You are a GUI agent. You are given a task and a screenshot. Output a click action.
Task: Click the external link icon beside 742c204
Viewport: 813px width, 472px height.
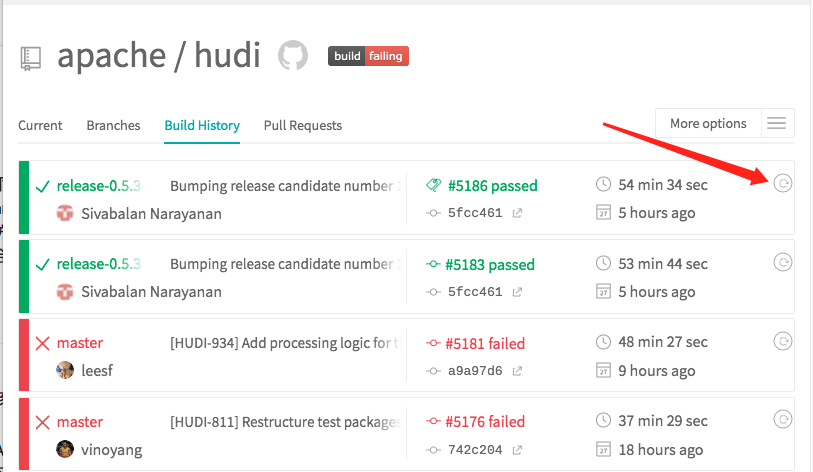point(517,450)
